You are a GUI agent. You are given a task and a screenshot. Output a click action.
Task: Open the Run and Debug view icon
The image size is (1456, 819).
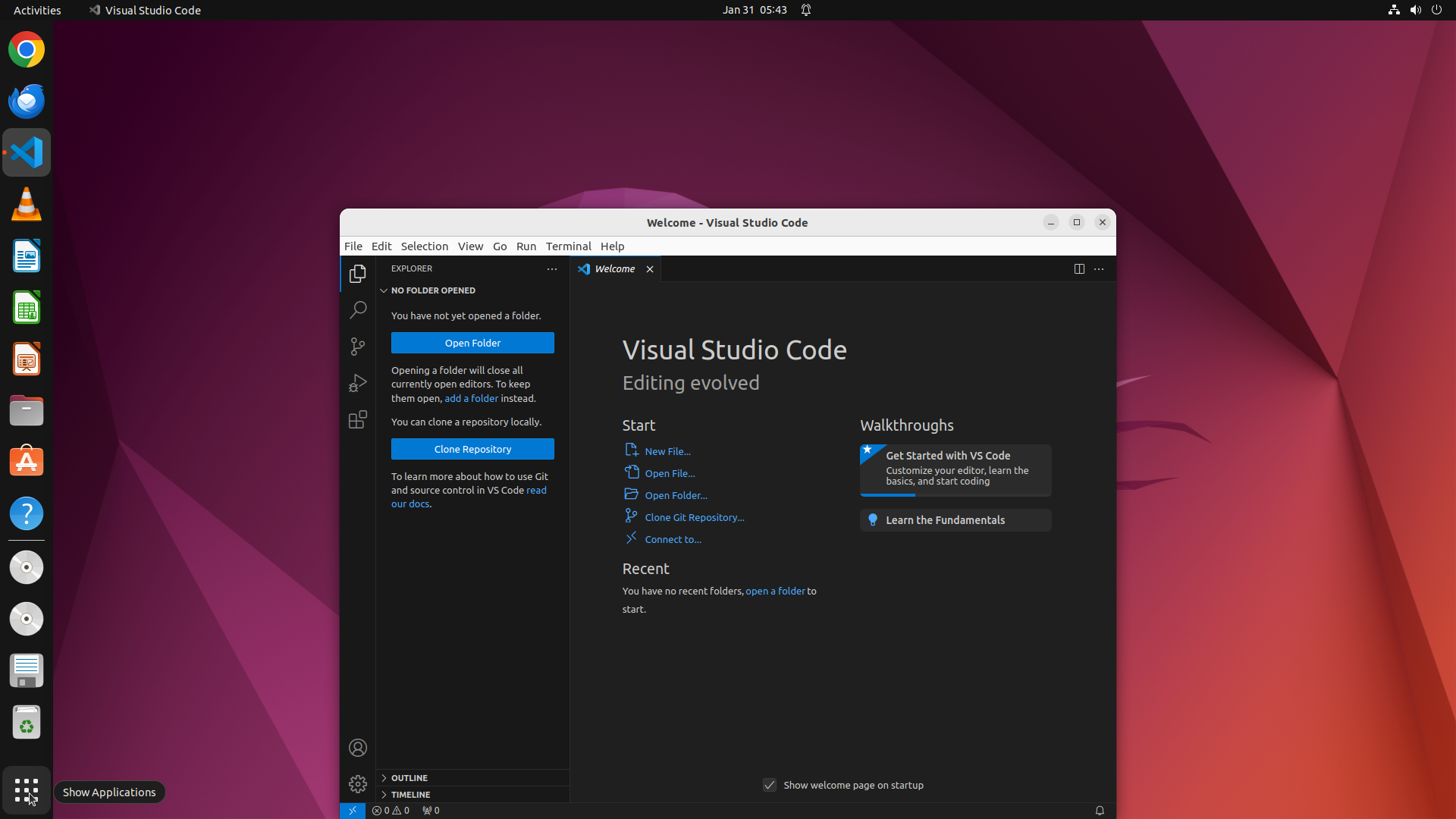(x=357, y=383)
